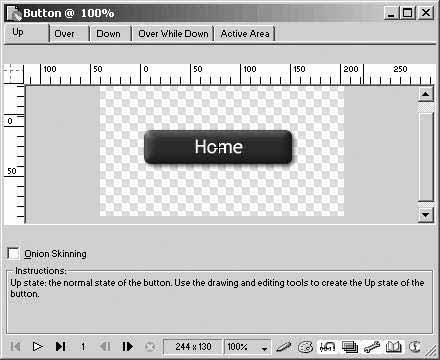Click the ruler origin corner box
The image size is (440, 360).
[x=14, y=74]
